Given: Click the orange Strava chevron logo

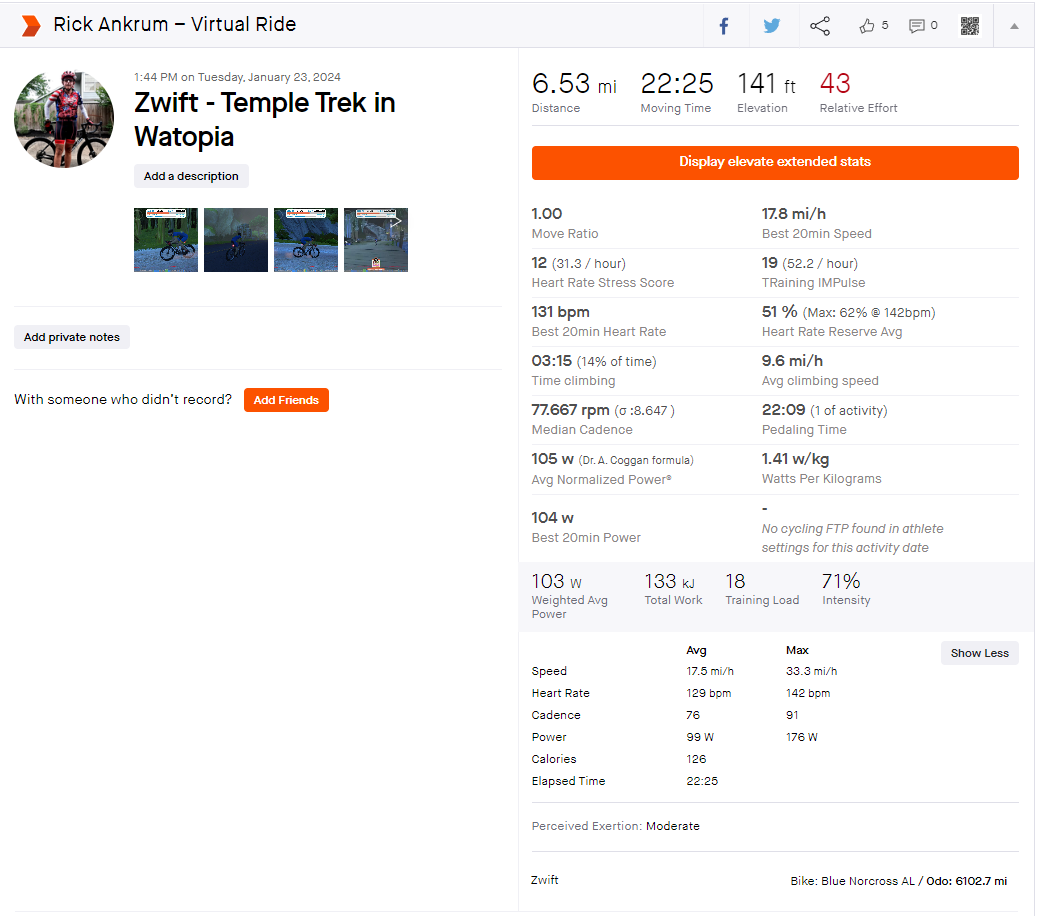Looking at the screenshot, I should tap(30, 25).
